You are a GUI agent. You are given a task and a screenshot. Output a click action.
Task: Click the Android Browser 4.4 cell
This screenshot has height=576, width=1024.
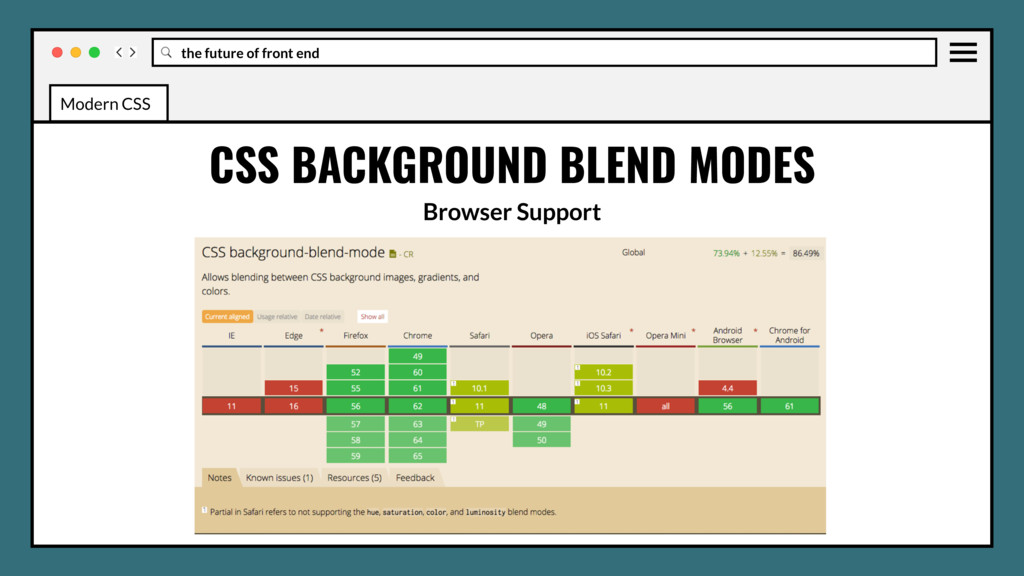pyautogui.click(x=728, y=388)
